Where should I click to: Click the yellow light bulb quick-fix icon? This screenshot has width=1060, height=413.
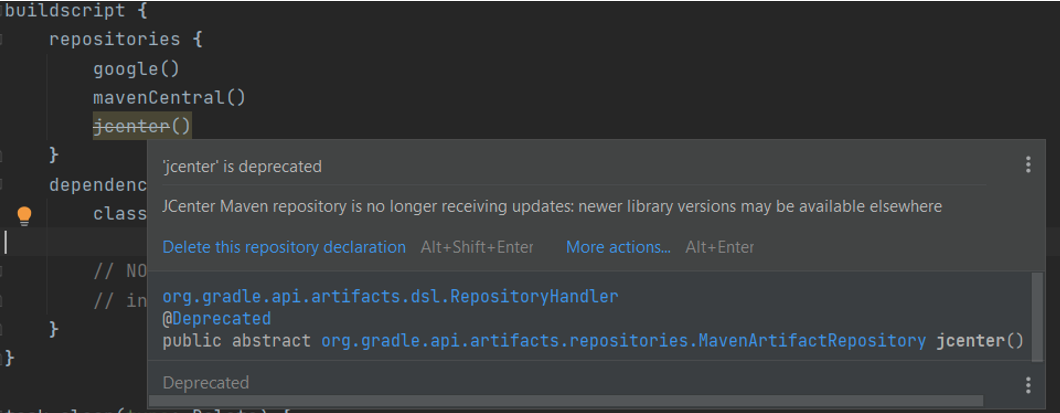coord(25,215)
